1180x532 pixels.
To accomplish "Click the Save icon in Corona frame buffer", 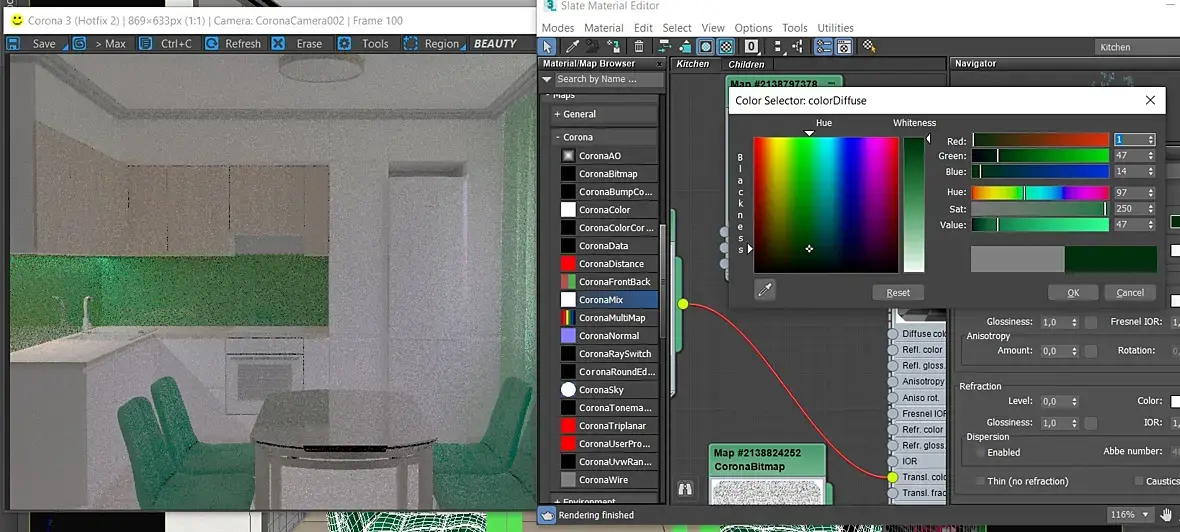I will tap(13, 44).
